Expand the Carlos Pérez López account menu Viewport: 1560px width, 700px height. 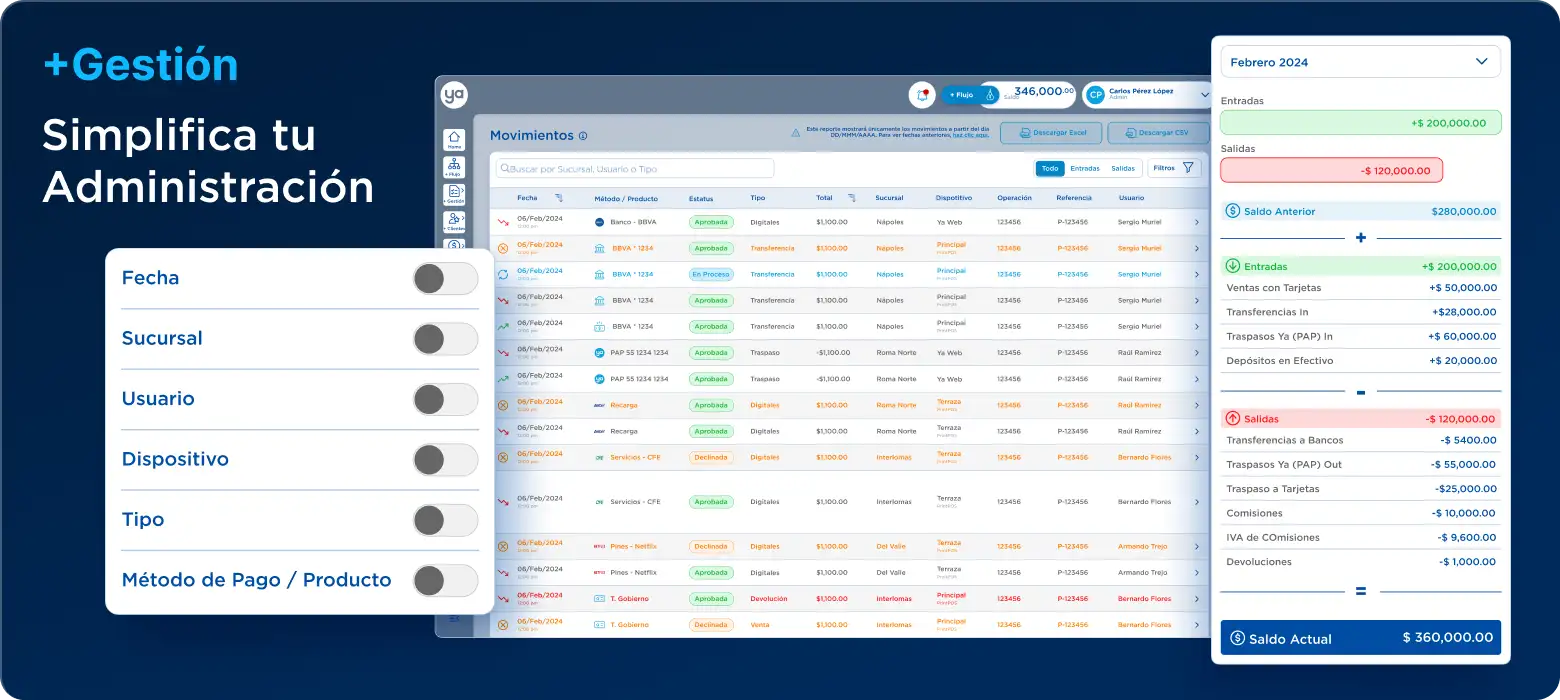click(1204, 94)
